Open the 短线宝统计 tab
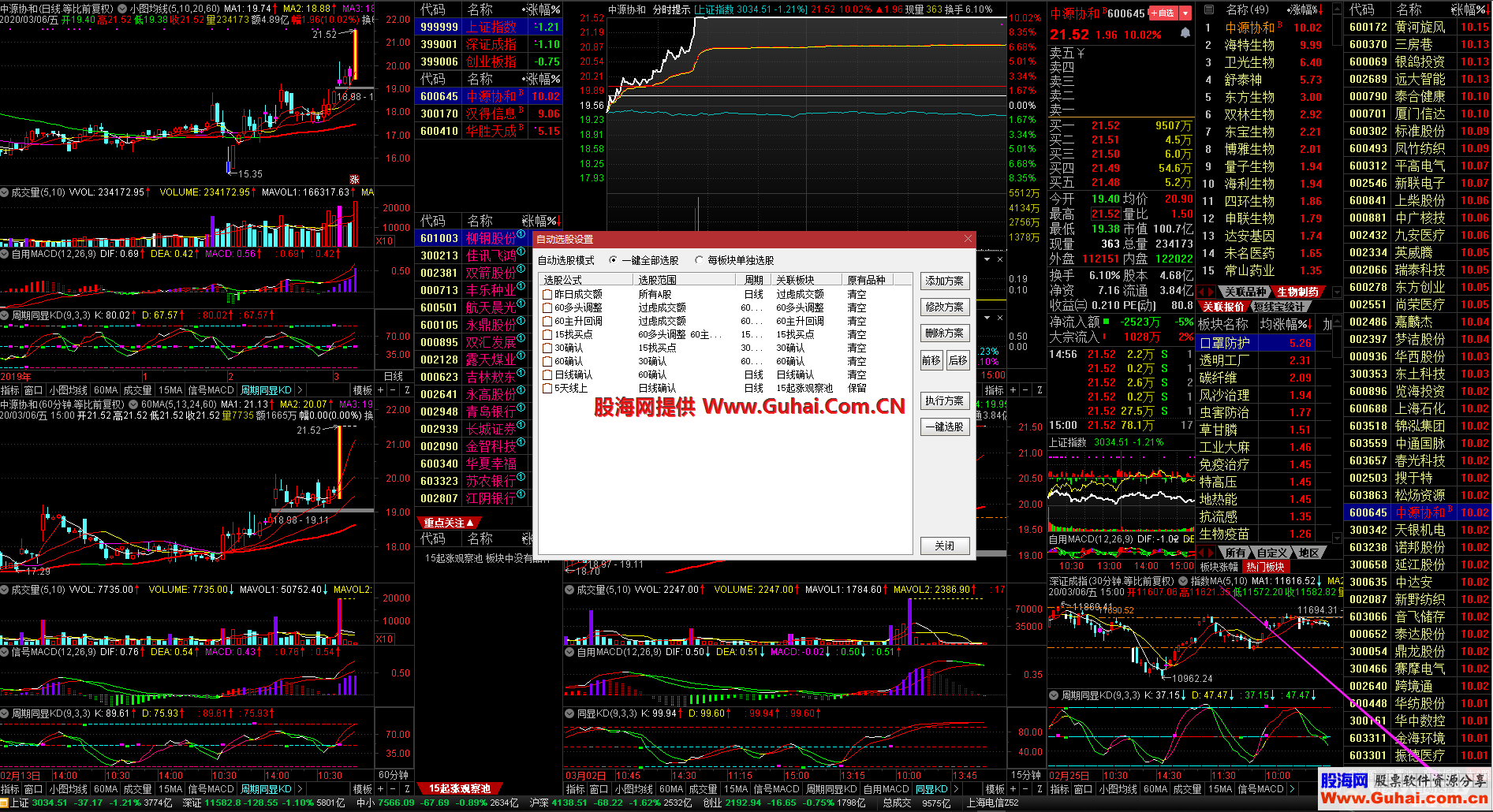 [x=1280, y=307]
